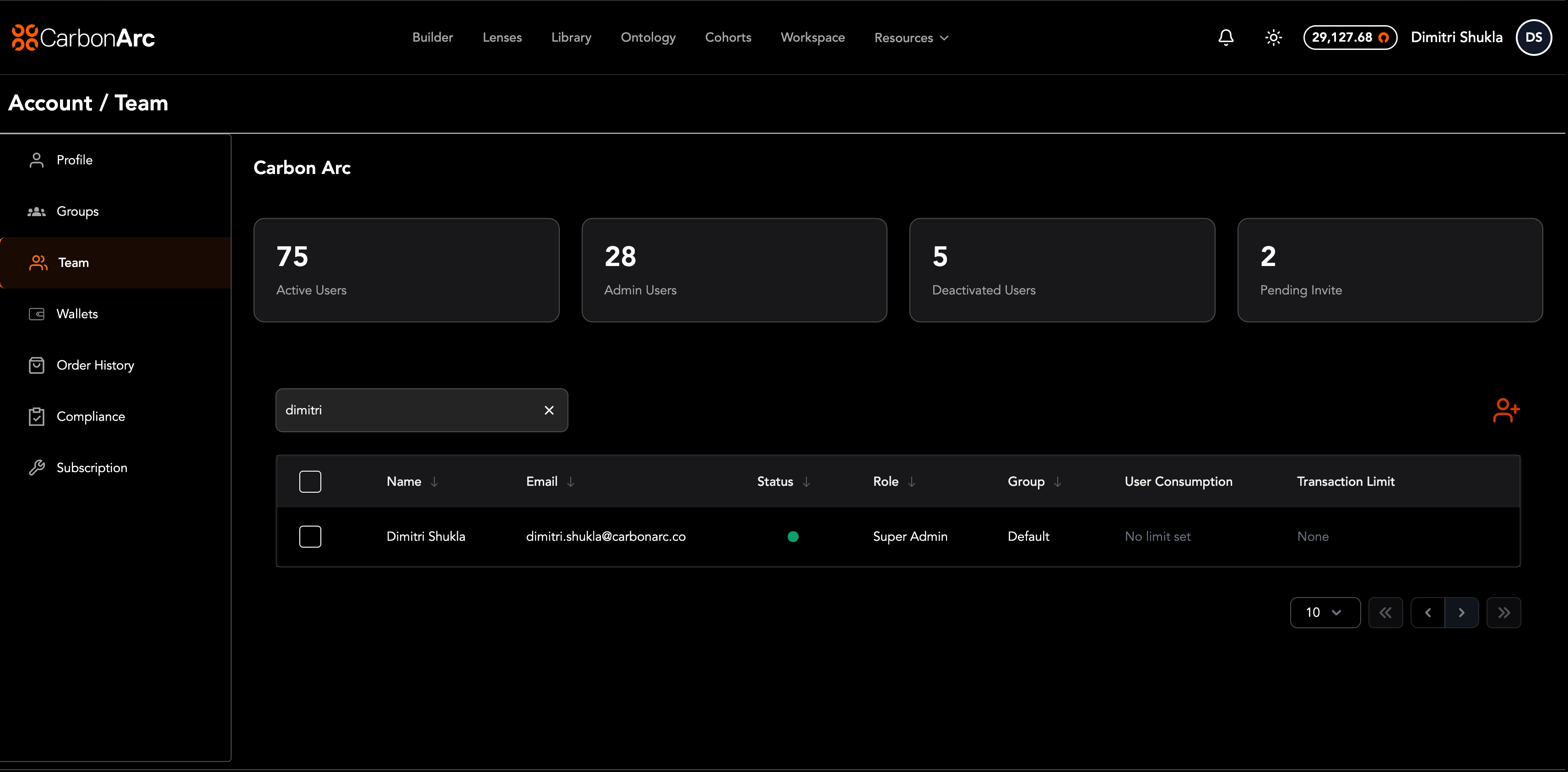Check the select-all header checkbox
Viewport: 1568px width, 772px height.
click(x=310, y=482)
